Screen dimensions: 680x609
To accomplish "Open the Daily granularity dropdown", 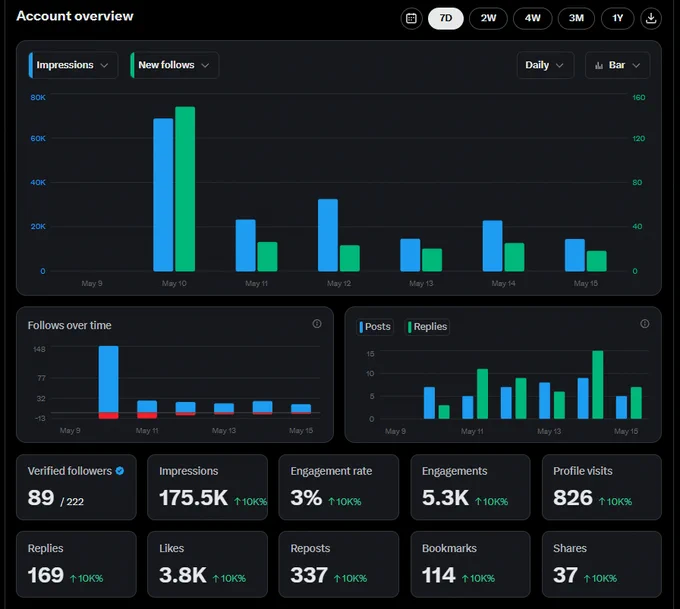I will pos(546,65).
